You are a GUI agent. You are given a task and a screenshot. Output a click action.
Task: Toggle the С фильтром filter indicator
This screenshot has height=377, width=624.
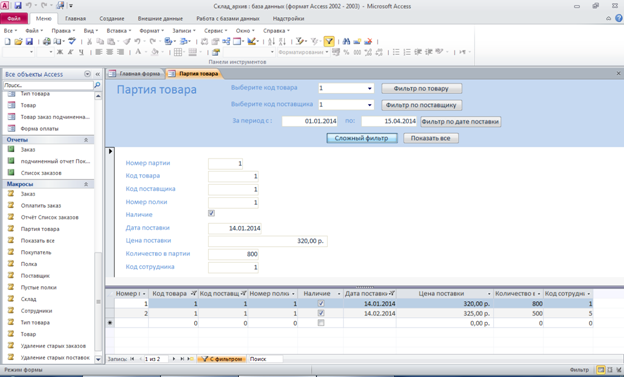point(222,359)
